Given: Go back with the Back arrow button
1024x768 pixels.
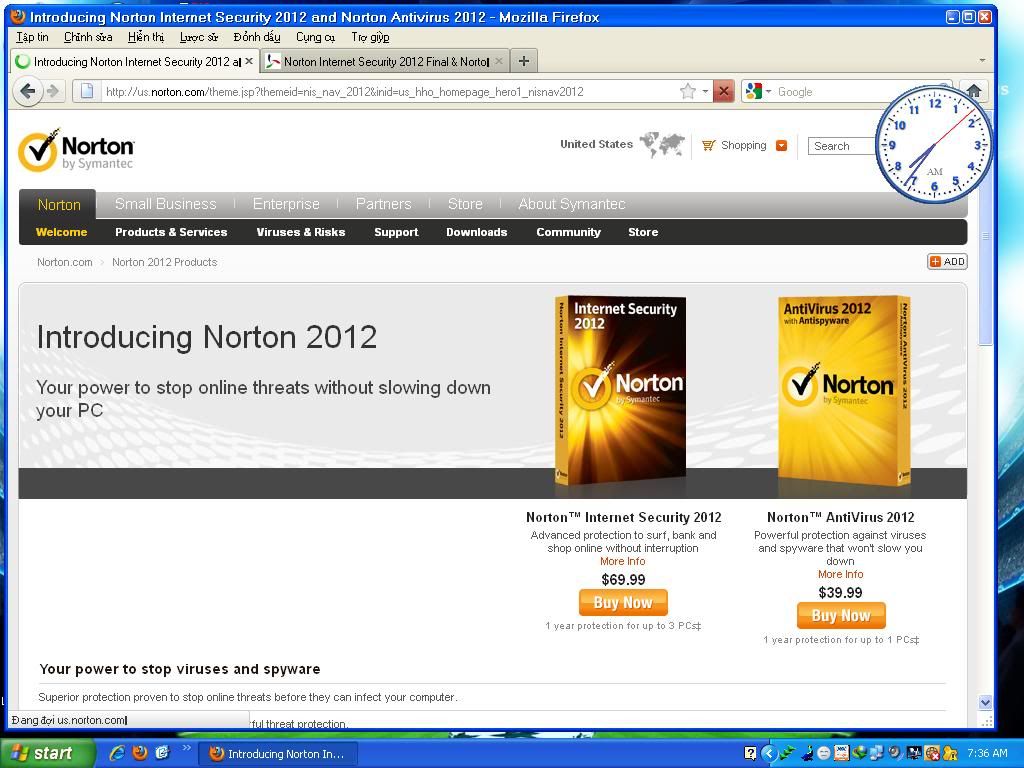Looking at the screenshot, I should click(27, 91).
